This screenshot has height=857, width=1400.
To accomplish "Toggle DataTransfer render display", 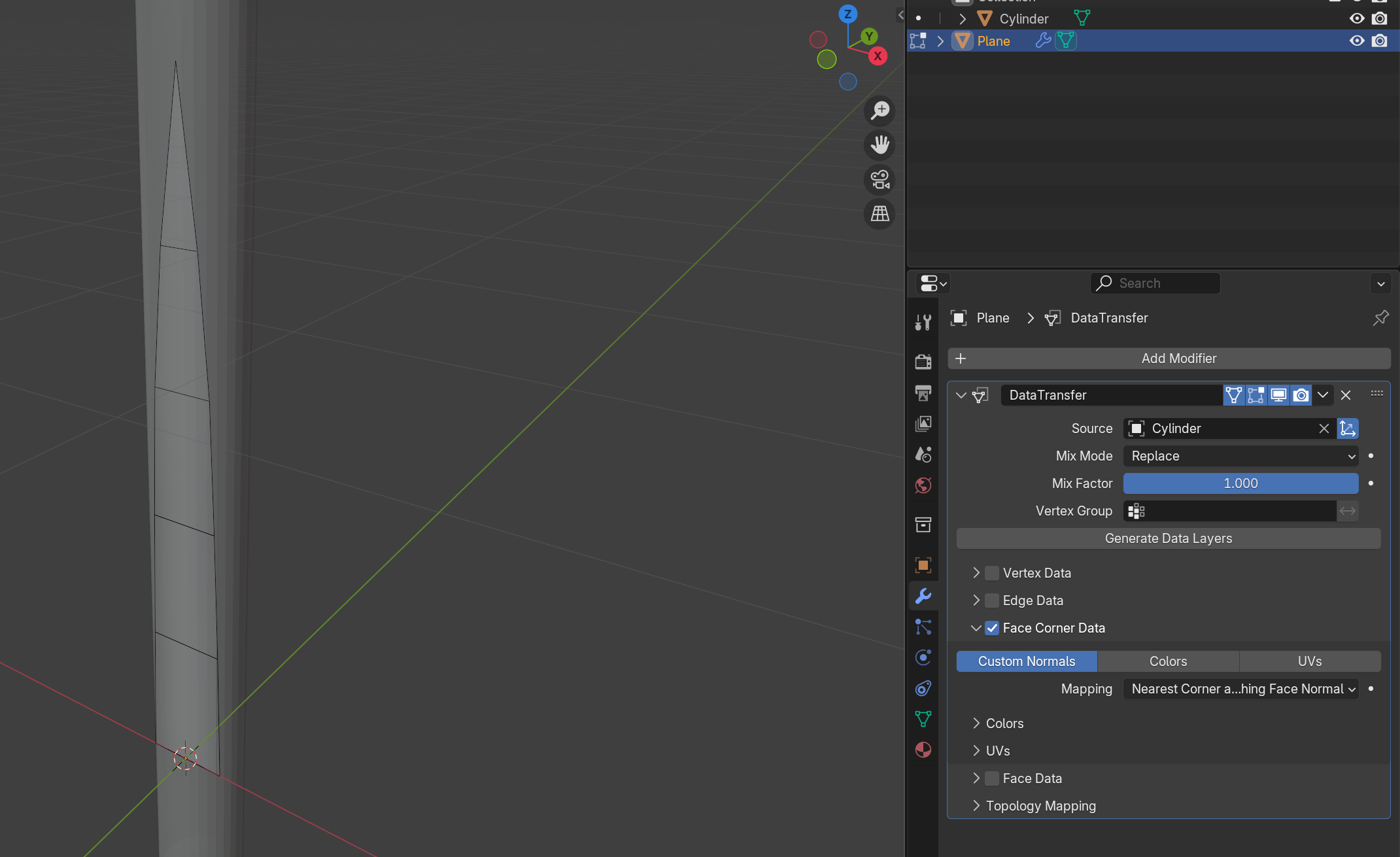I will (x=1301, y=395).
